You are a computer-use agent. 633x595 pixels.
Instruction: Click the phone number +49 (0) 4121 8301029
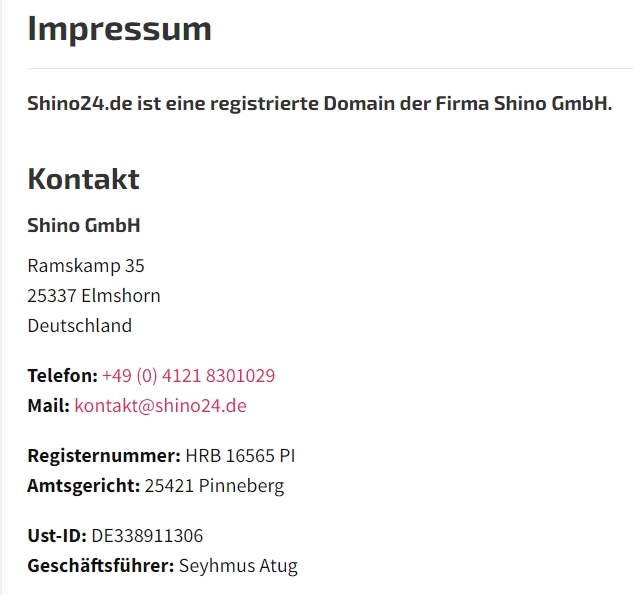coord(189,376)
